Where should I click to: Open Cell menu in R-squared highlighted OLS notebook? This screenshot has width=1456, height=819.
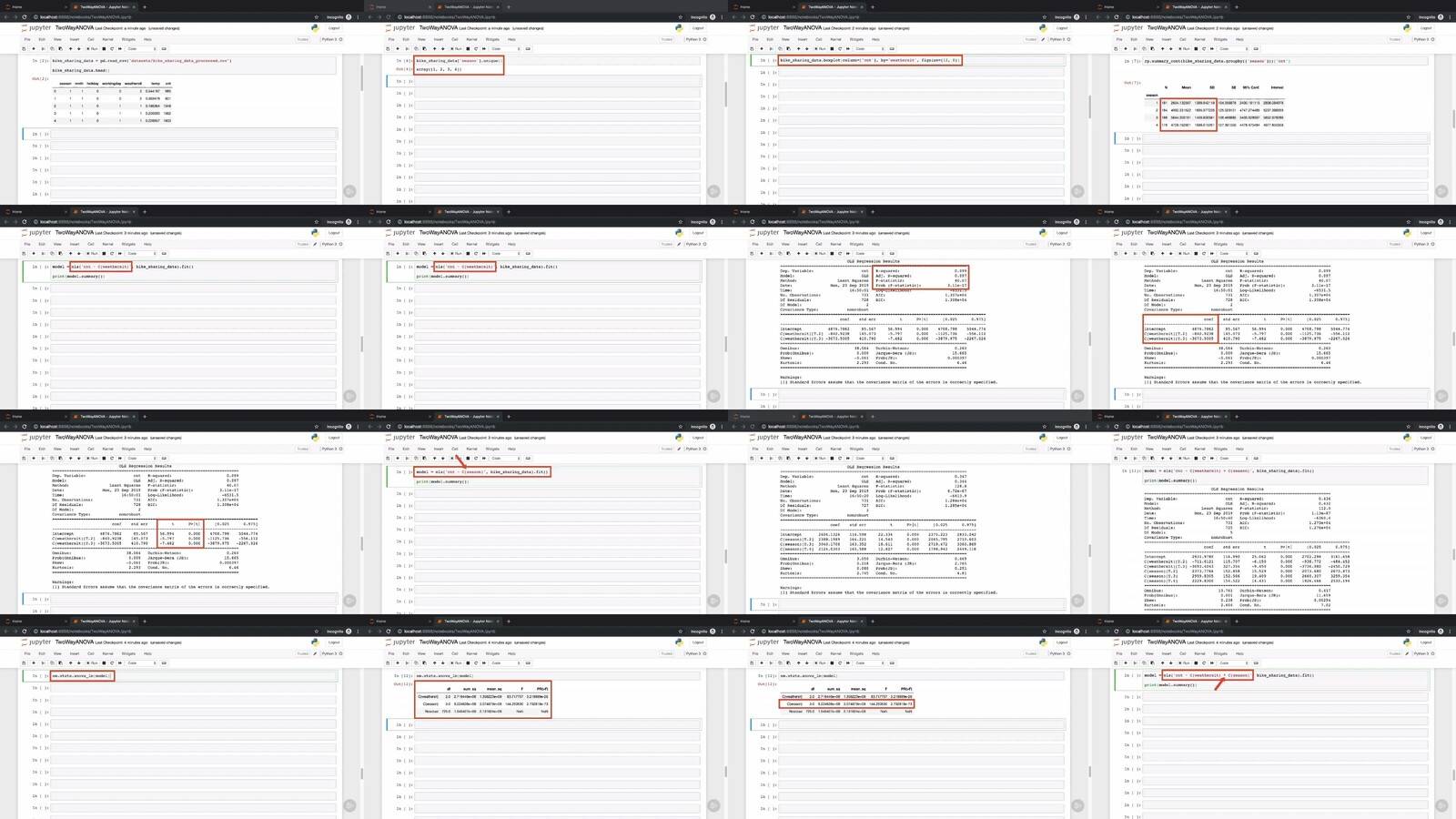(819, 244)
